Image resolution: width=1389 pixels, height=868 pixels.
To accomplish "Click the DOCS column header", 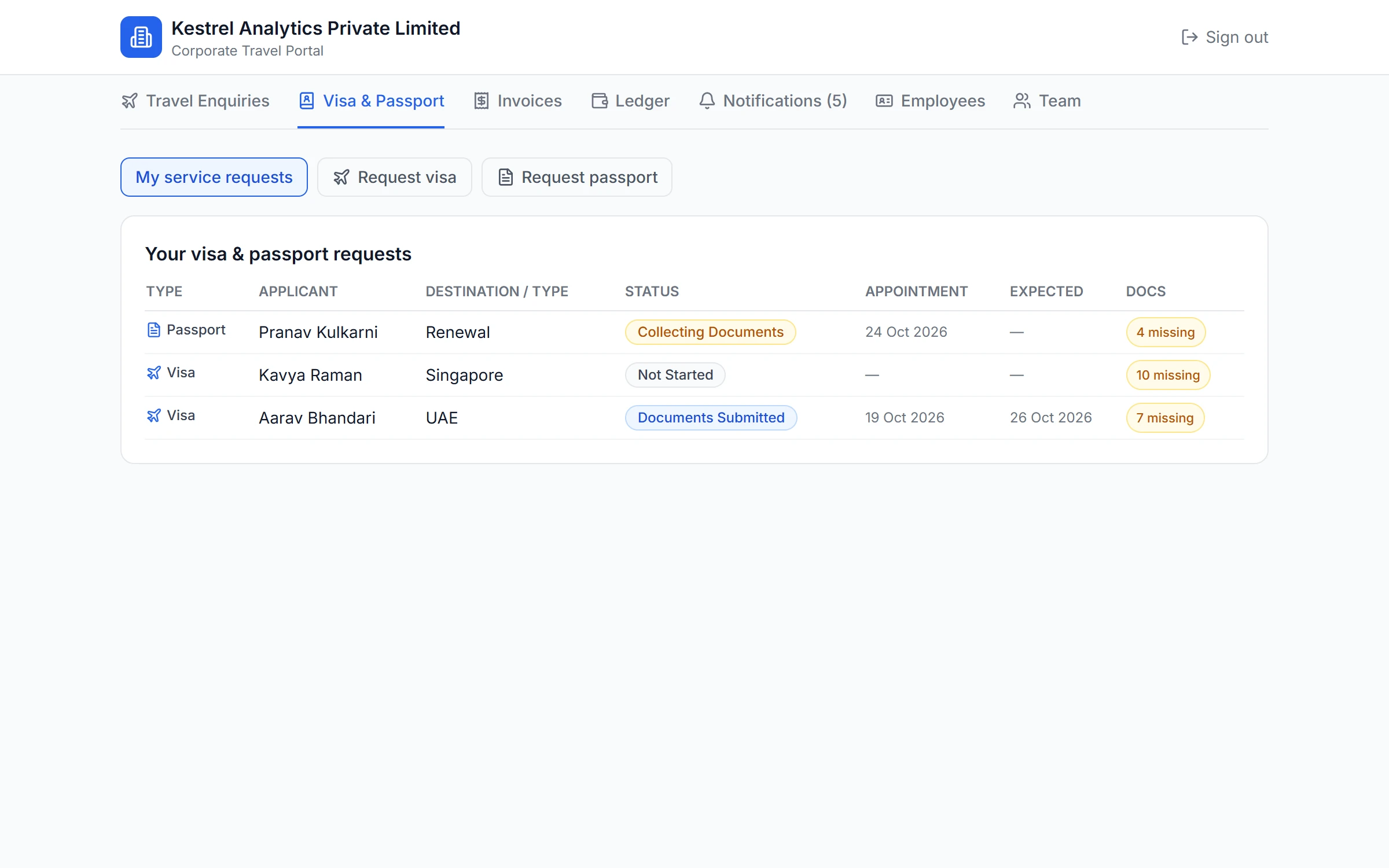I will click(x=1146, y=292).
